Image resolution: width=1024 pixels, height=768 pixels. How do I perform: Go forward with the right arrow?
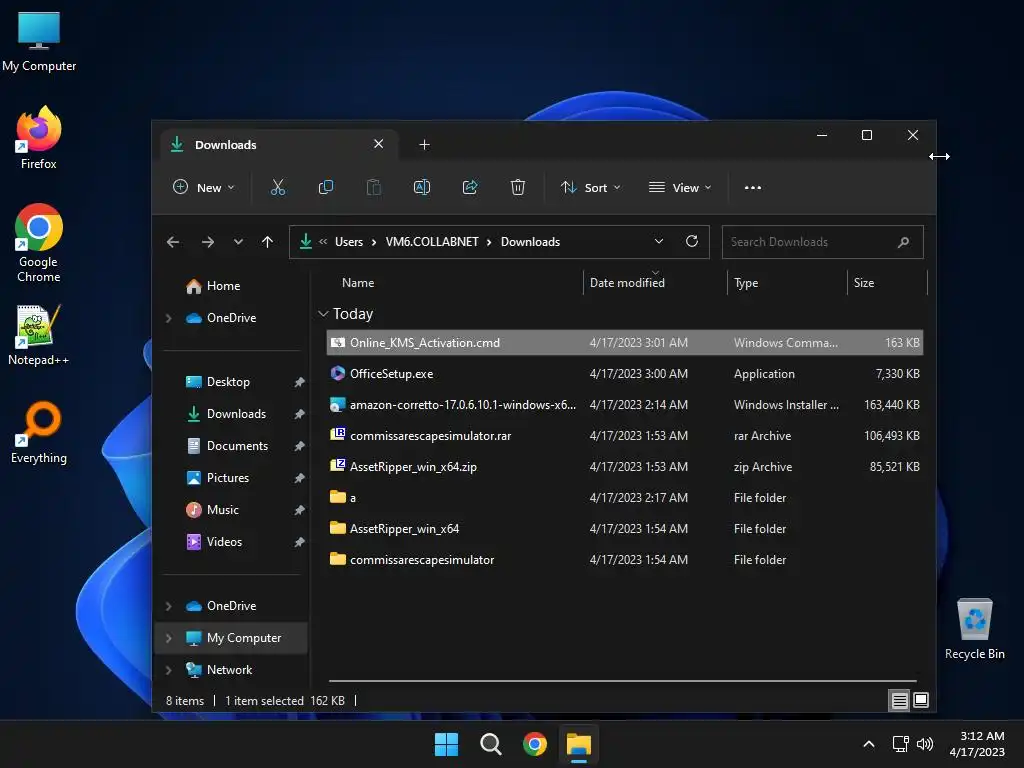[208, 242]
